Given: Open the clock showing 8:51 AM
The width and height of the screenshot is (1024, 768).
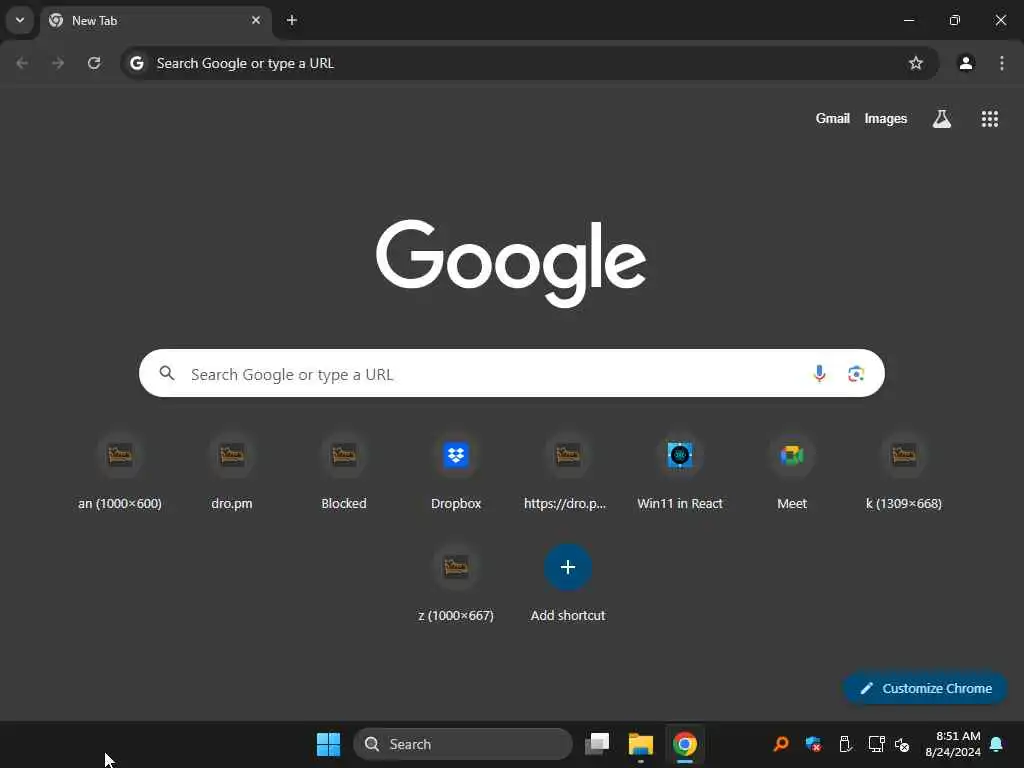Looking at the screenshot, I should coord(953,744).
